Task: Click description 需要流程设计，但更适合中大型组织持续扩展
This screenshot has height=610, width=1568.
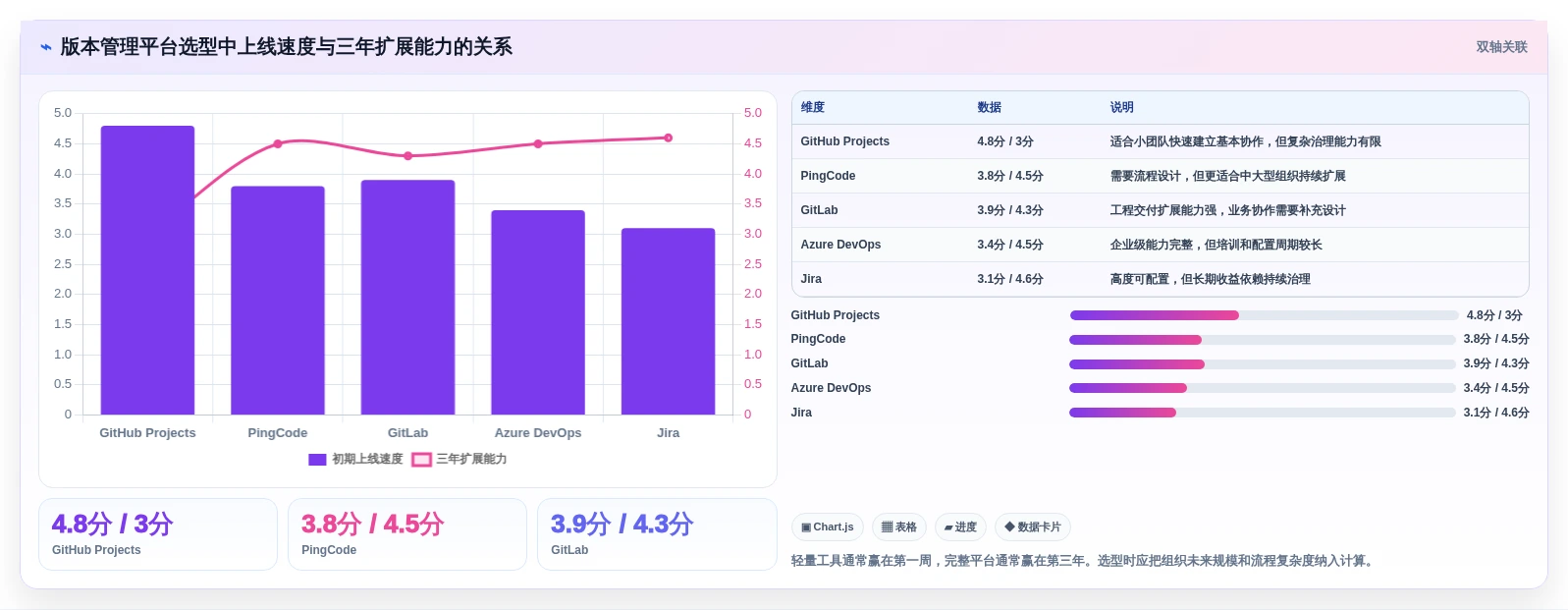Action: point(1227,176)
